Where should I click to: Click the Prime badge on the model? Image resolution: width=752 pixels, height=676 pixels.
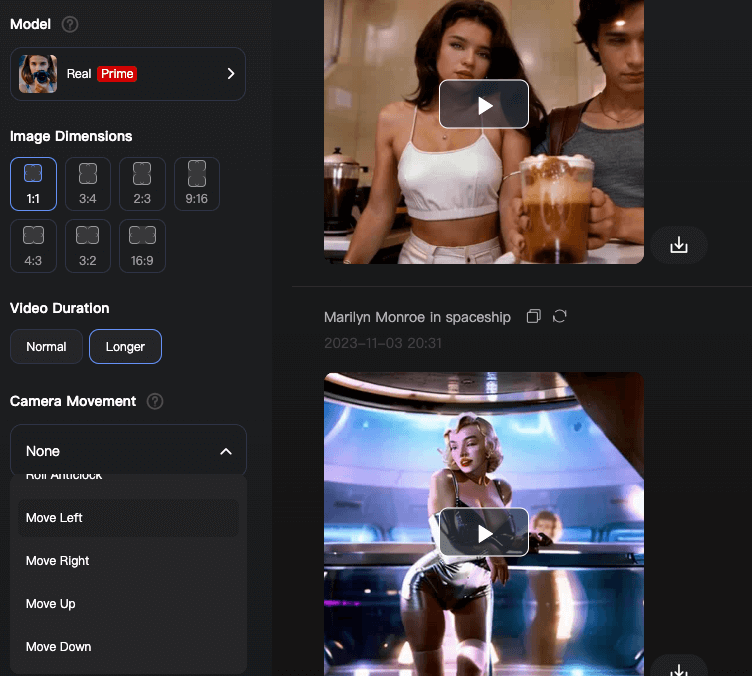(x=117, y=74)
